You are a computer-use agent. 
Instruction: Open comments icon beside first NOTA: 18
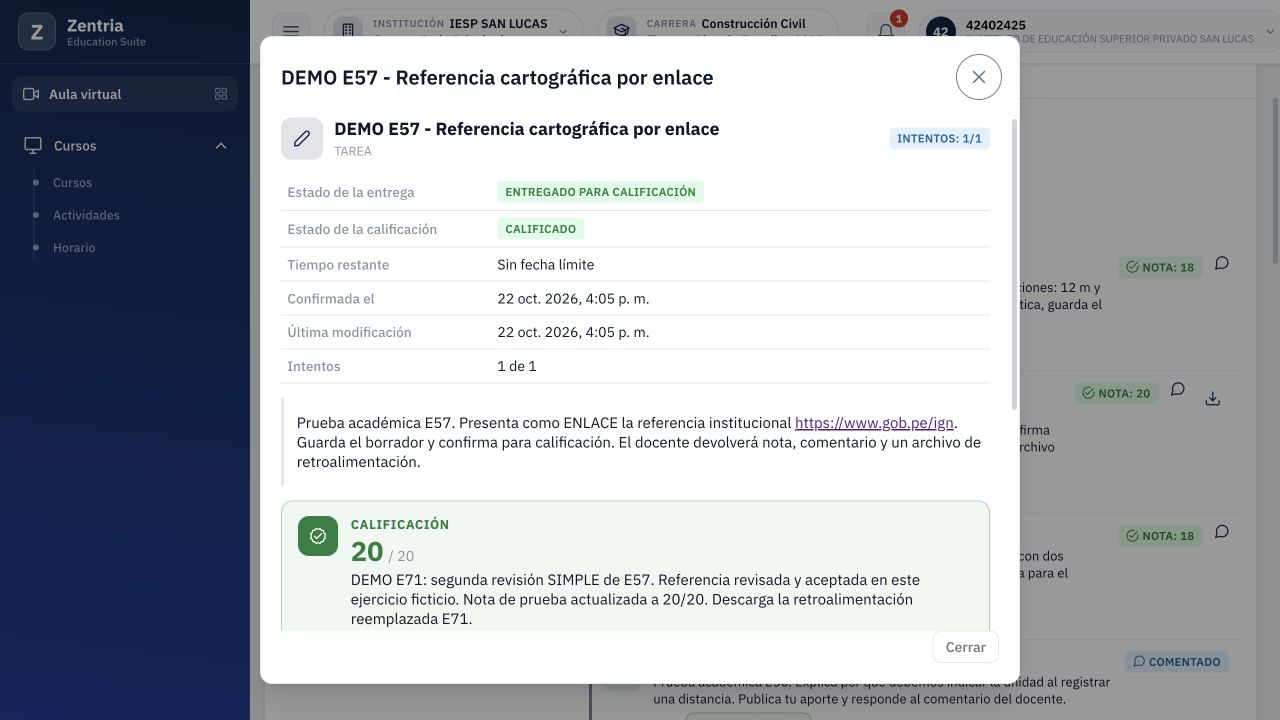1222,264
